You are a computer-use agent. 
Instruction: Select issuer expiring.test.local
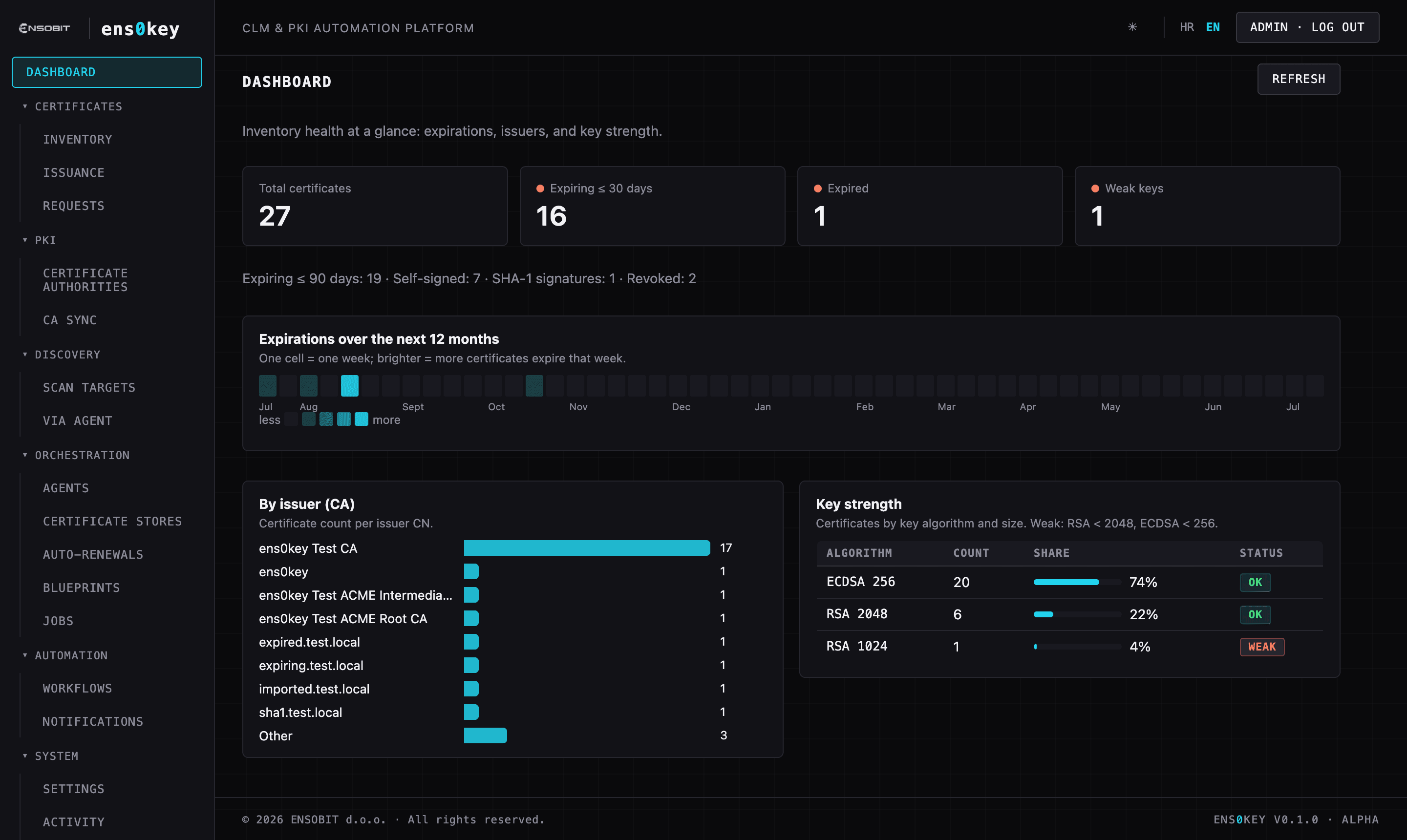pos(311,665)
